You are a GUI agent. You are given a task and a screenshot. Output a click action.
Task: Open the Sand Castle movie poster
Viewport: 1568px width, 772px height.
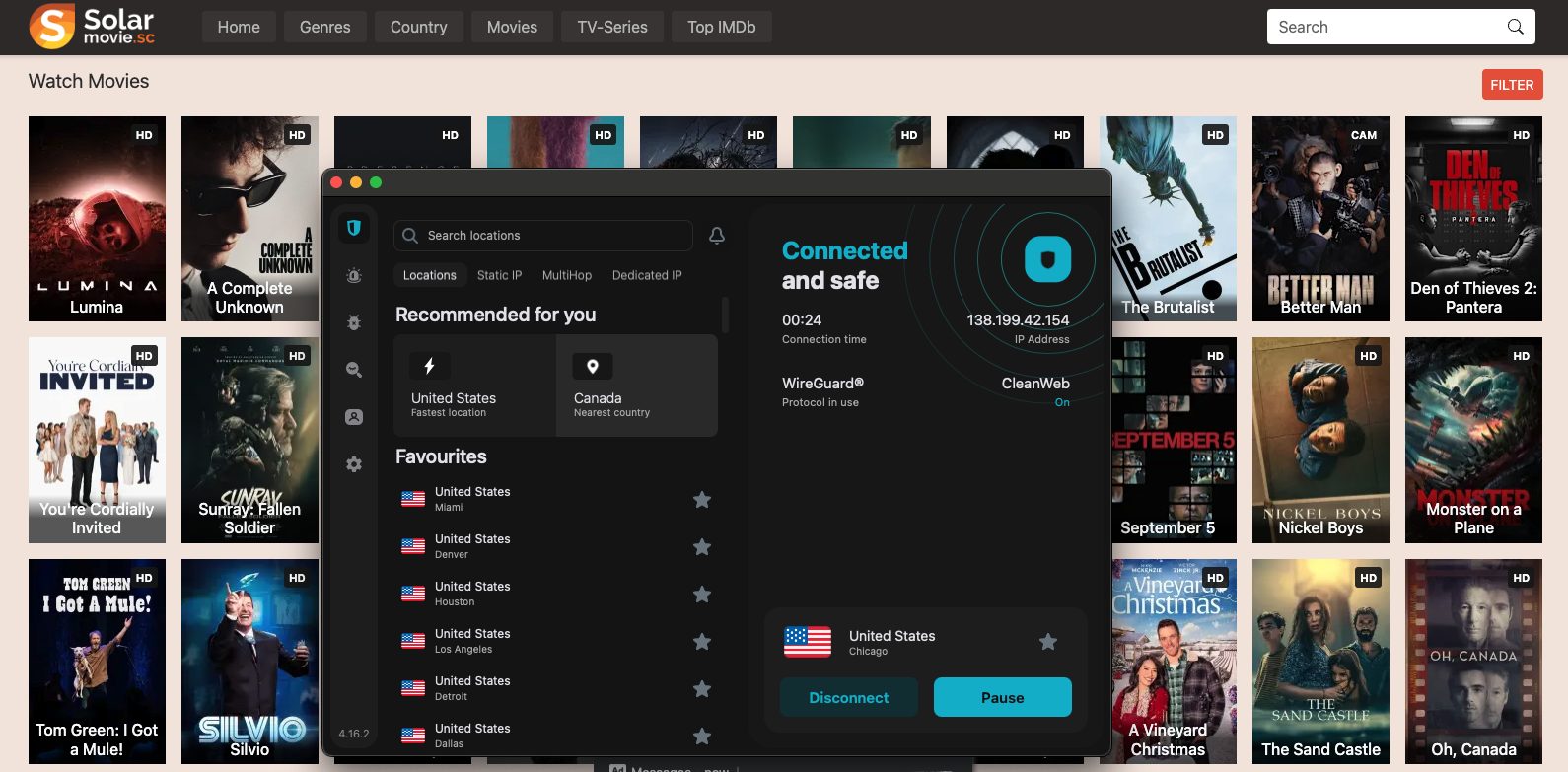click(x=1320, y=662)
